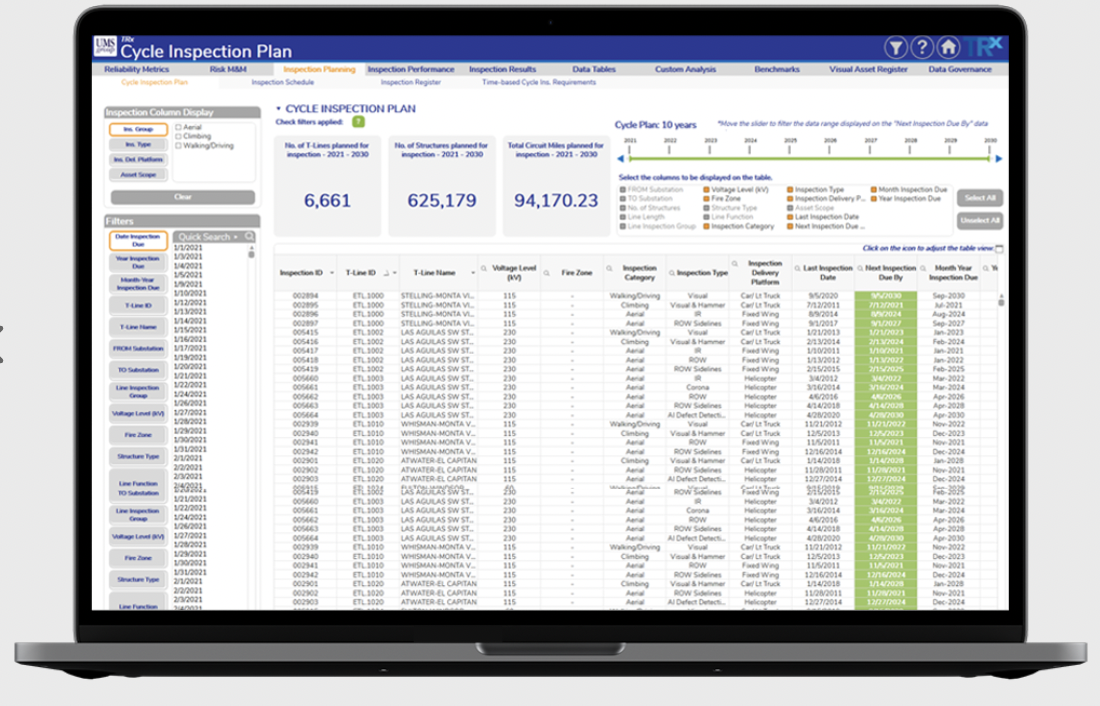The width and height of the screenshot is (1100, 706).
Task: Toggle the Fire Zone column checkbox
Action: coord(705,199)
